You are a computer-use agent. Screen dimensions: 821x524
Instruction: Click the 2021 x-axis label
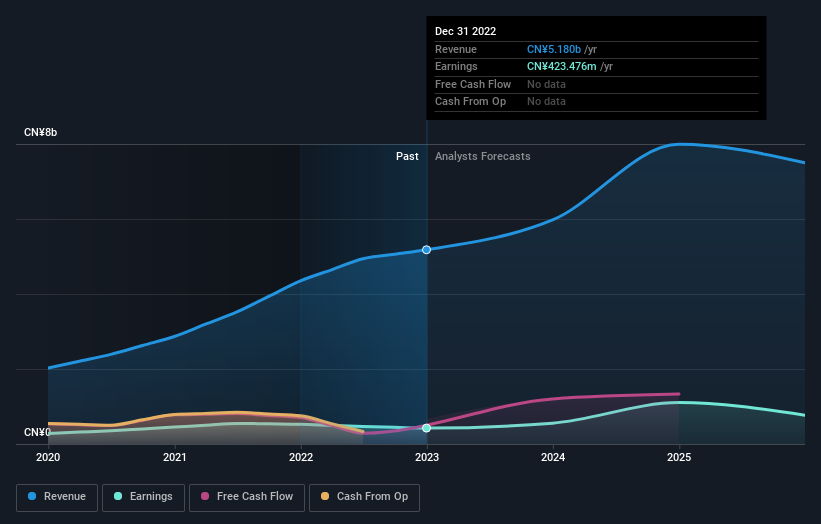pyautogui.click(x=174, y=458)
